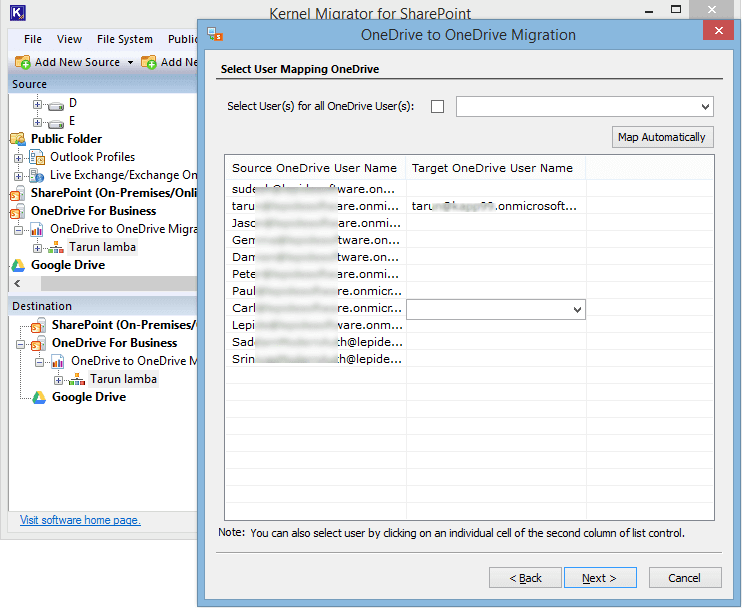This screenshot has height=608, width=742.
Task: Open the target user dropdown in Carl row
Action: pyautogui.click(x=577, y=309)
